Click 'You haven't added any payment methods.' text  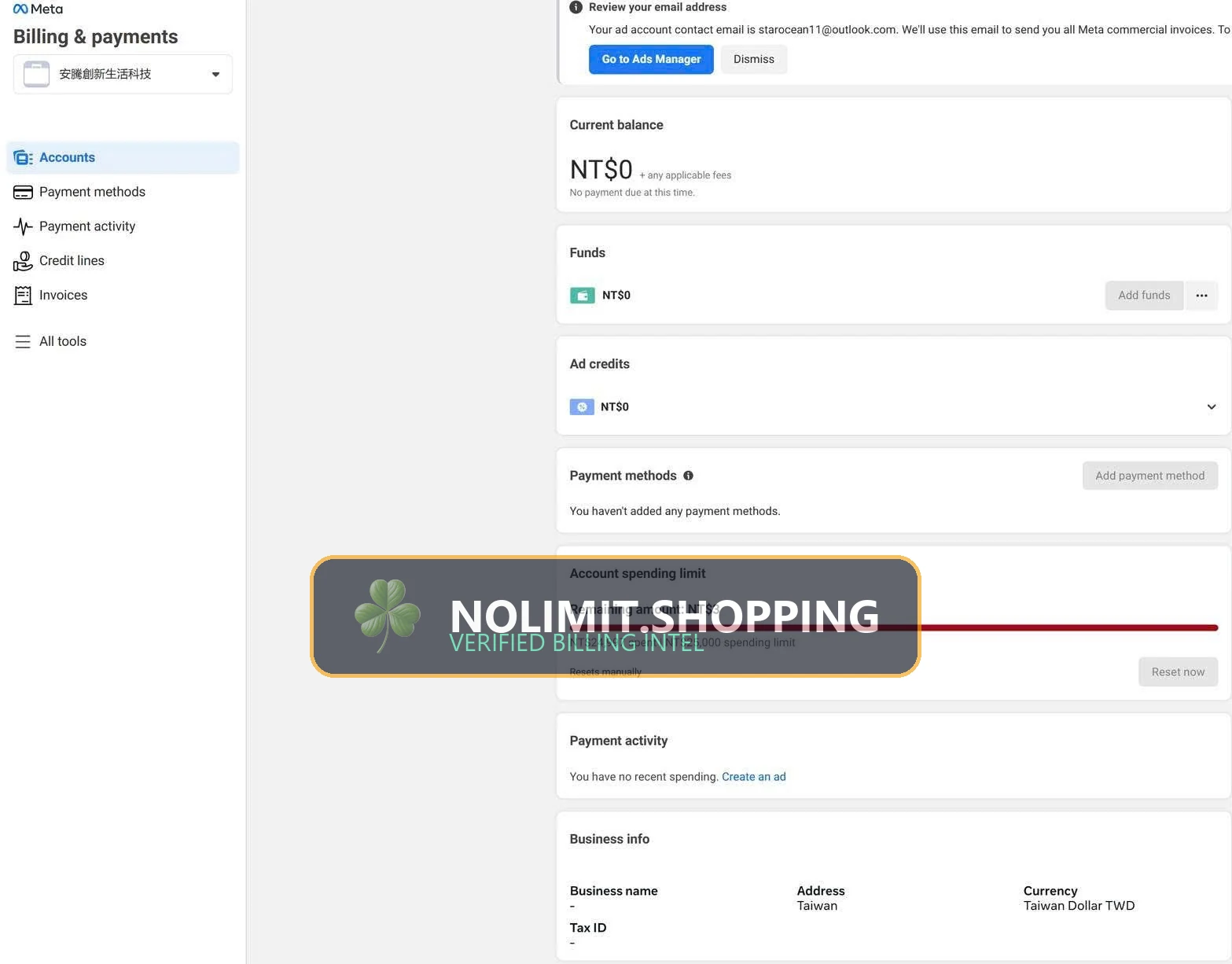(x=675, y=511)
